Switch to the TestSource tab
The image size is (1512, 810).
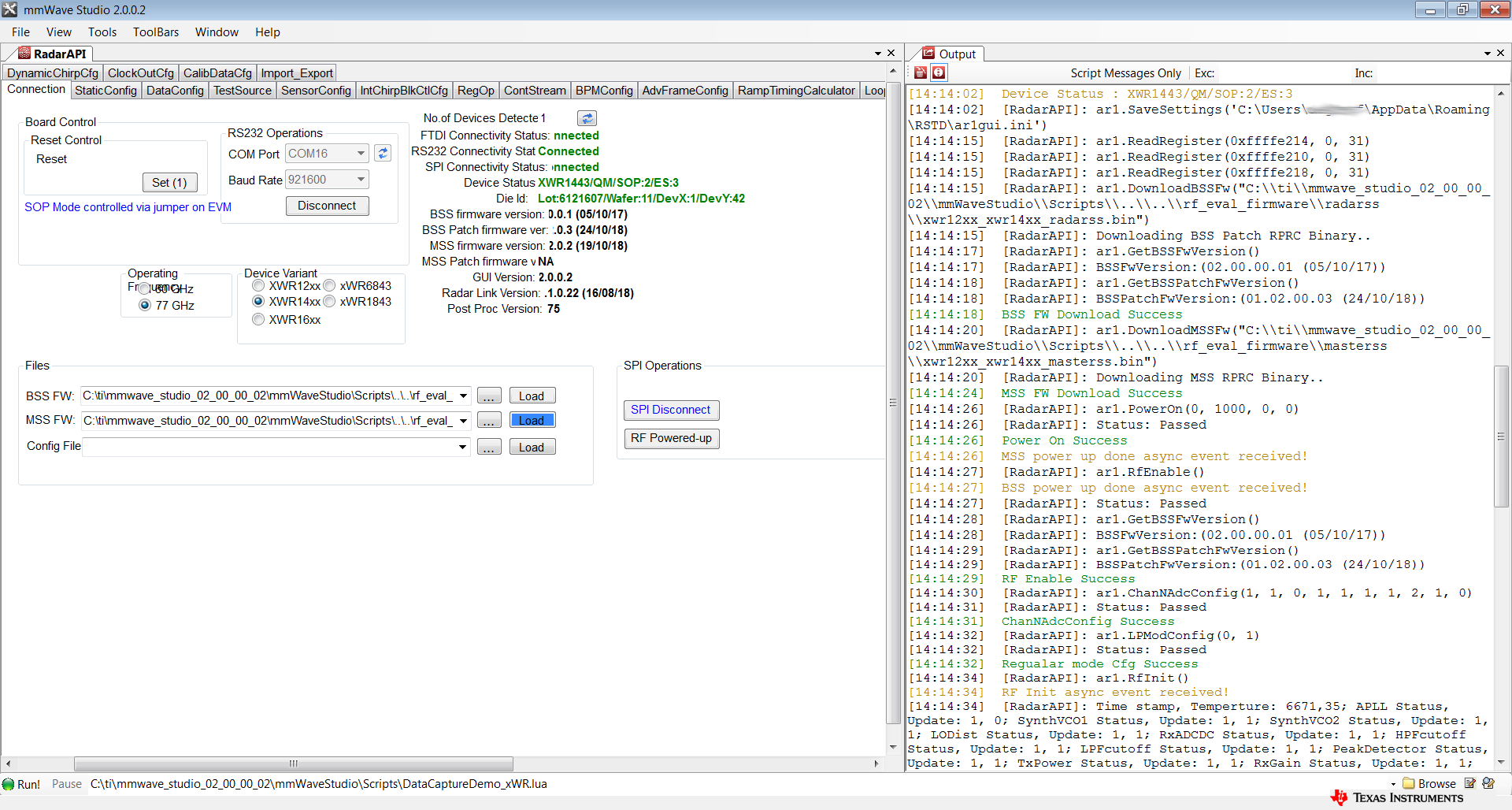point(243,91)
